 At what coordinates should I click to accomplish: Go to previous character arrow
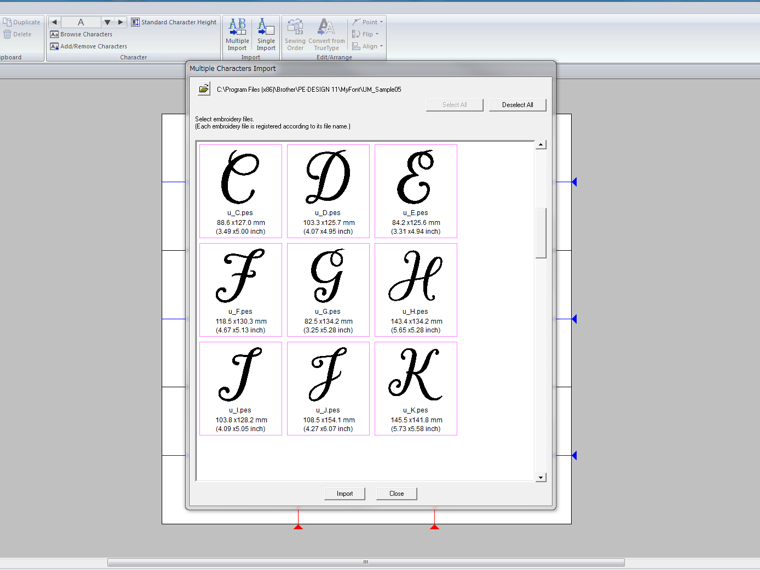(x=54, y=22)
